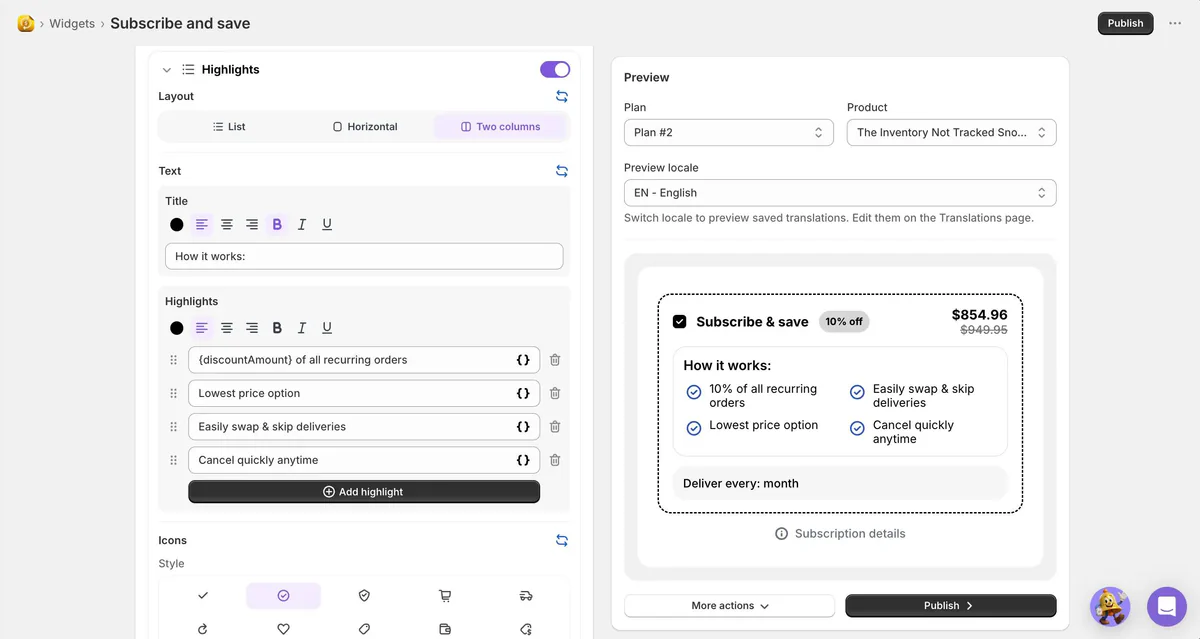The image size is (1200, 639).
Task: Toggle bold for the Title text
Action: pyautogui.click(x=277, y=225)
